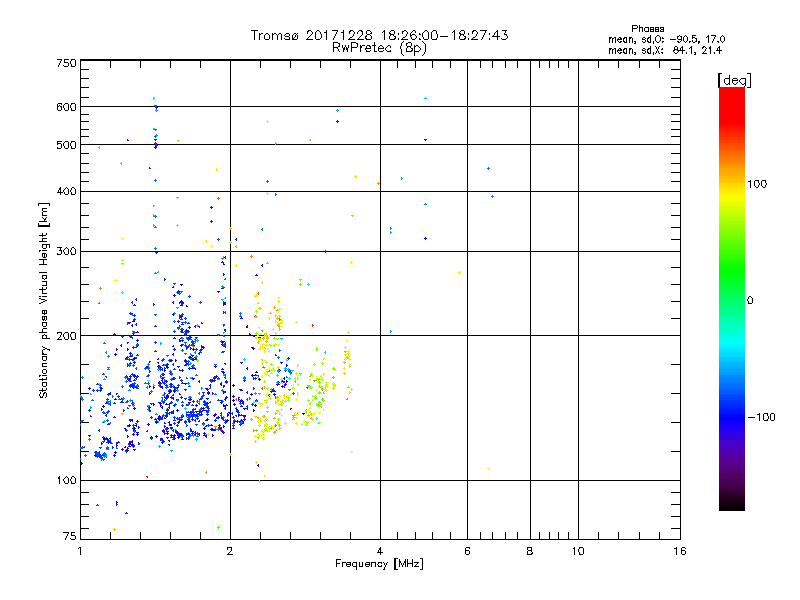Click the x-axis '8' tick label
The width and height of the screenshot is (800, 600).
530,551
